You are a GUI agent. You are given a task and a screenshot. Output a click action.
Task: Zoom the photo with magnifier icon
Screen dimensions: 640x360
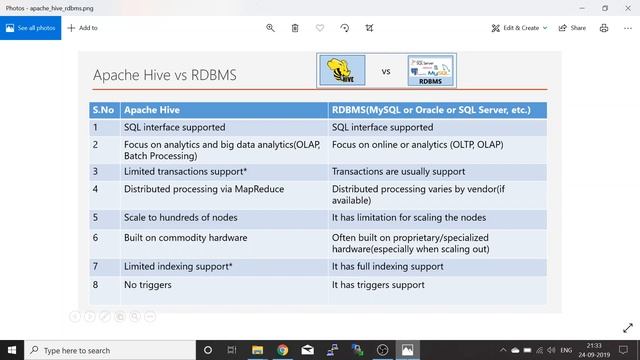click(270, 28)
